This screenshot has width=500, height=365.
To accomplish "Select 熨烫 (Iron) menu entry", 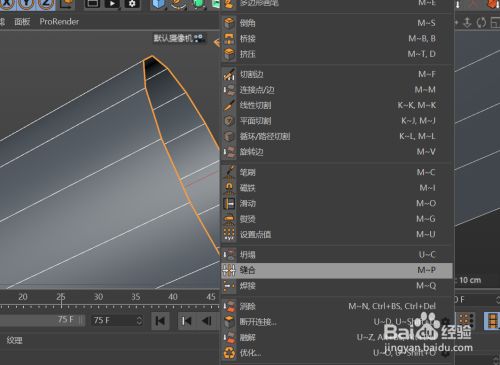I will (337, 219).
